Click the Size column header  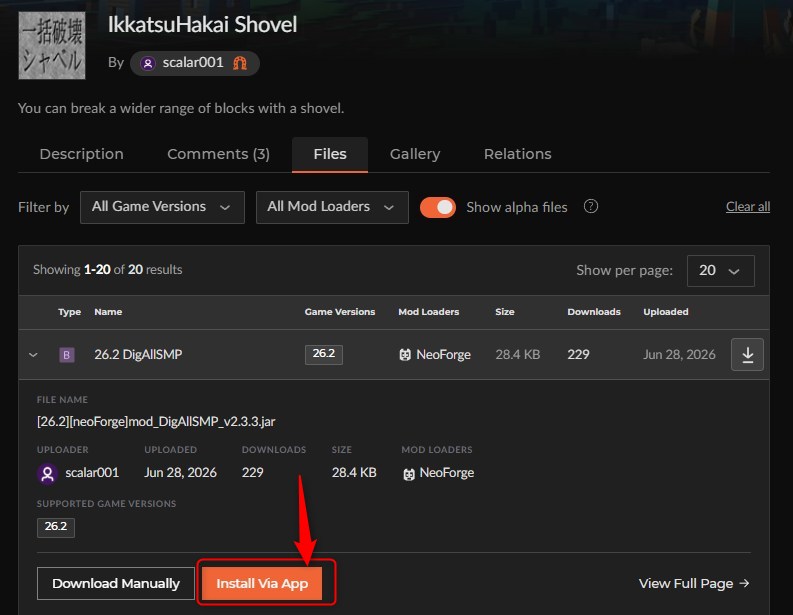click(505, 312)
